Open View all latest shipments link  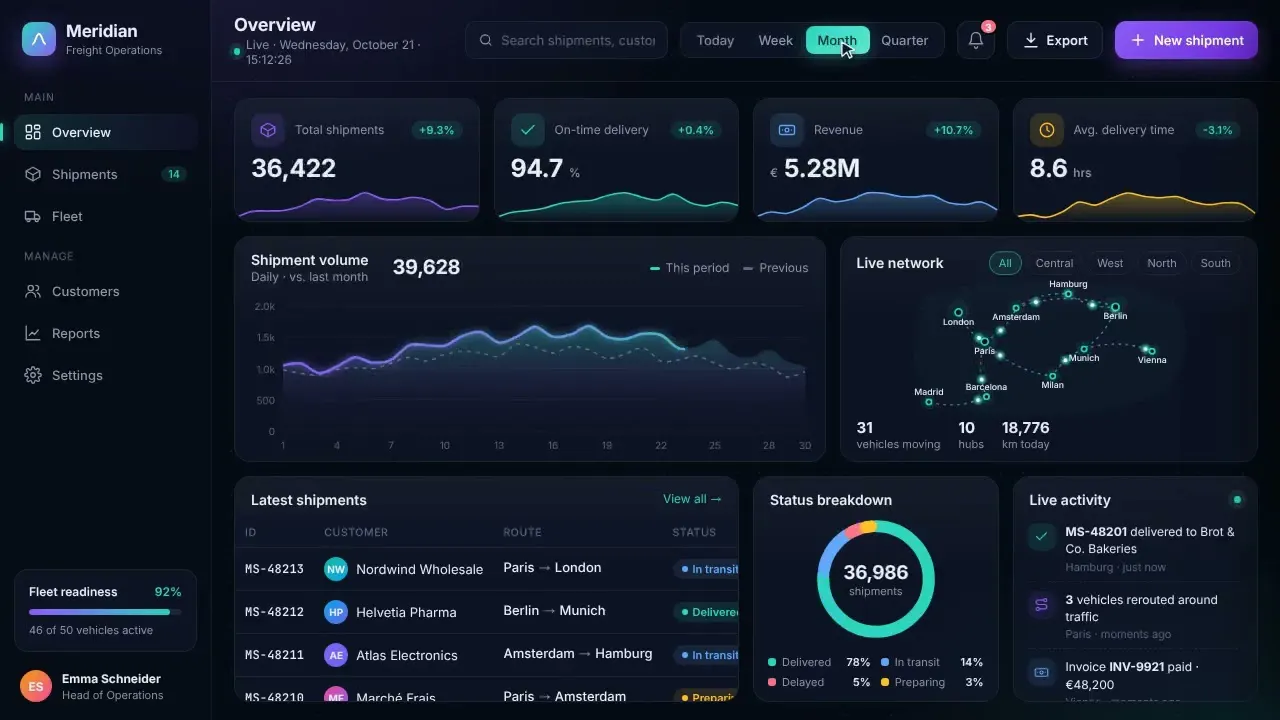(692, 499)
